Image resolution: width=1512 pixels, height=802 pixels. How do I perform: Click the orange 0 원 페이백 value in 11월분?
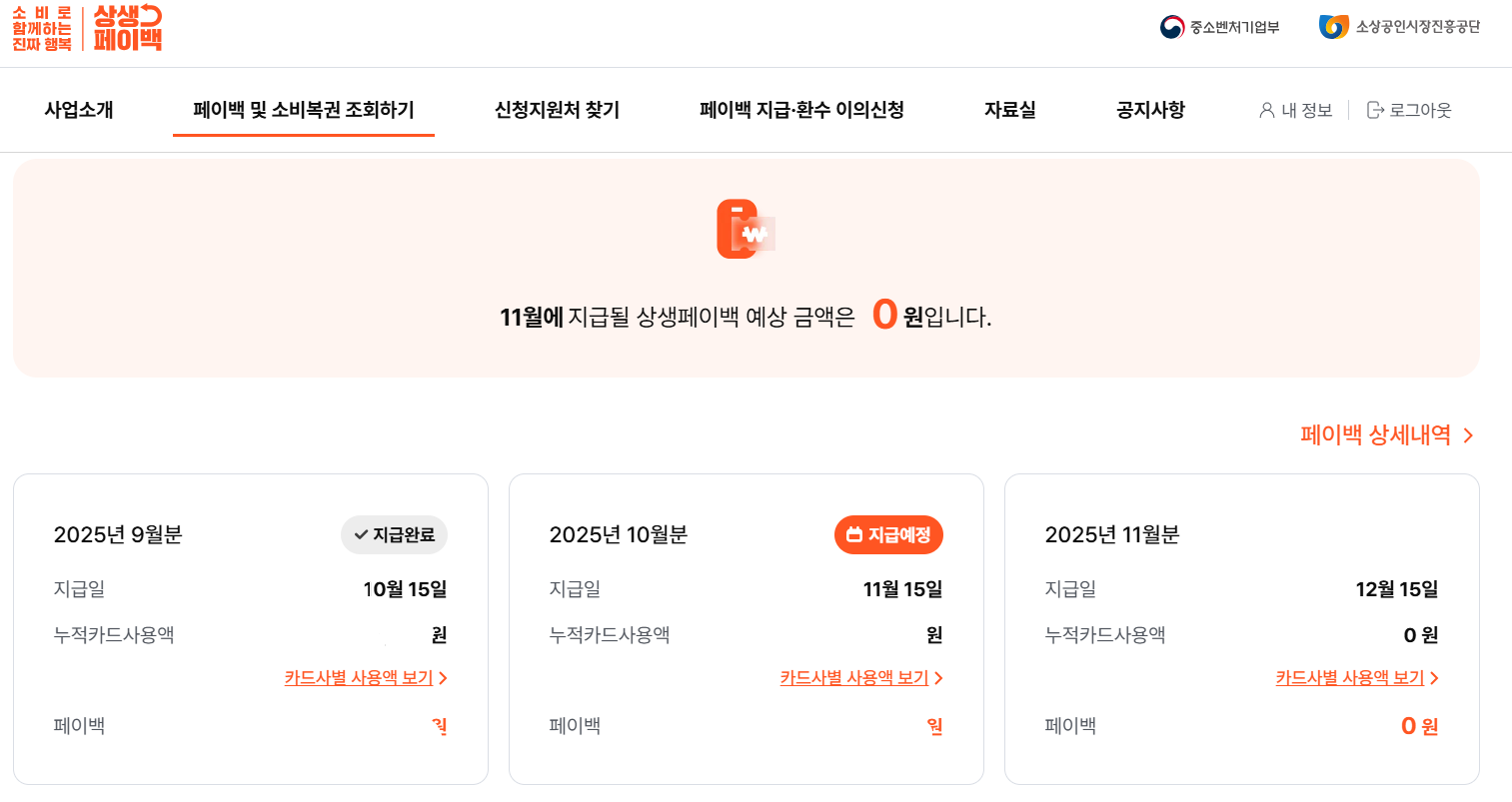[1420, 726]
